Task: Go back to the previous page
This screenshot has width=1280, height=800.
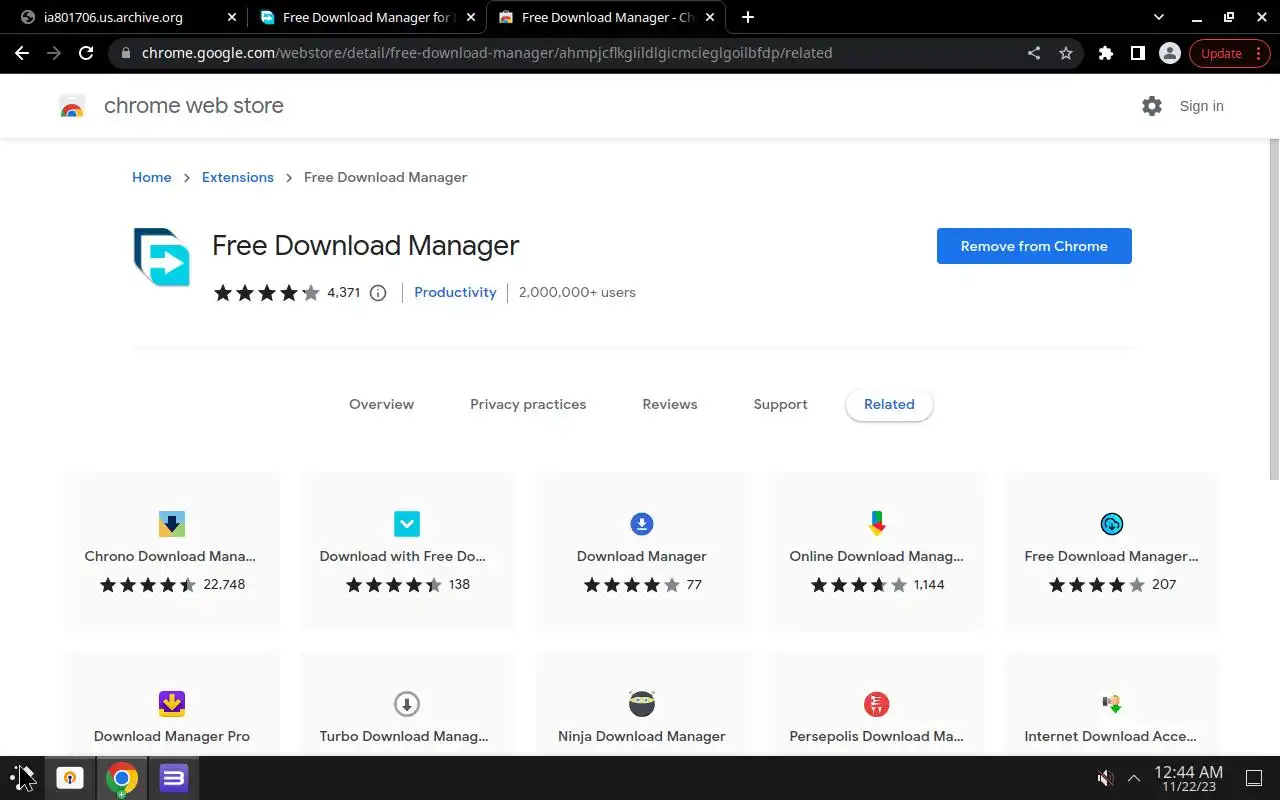Action: 22,53
